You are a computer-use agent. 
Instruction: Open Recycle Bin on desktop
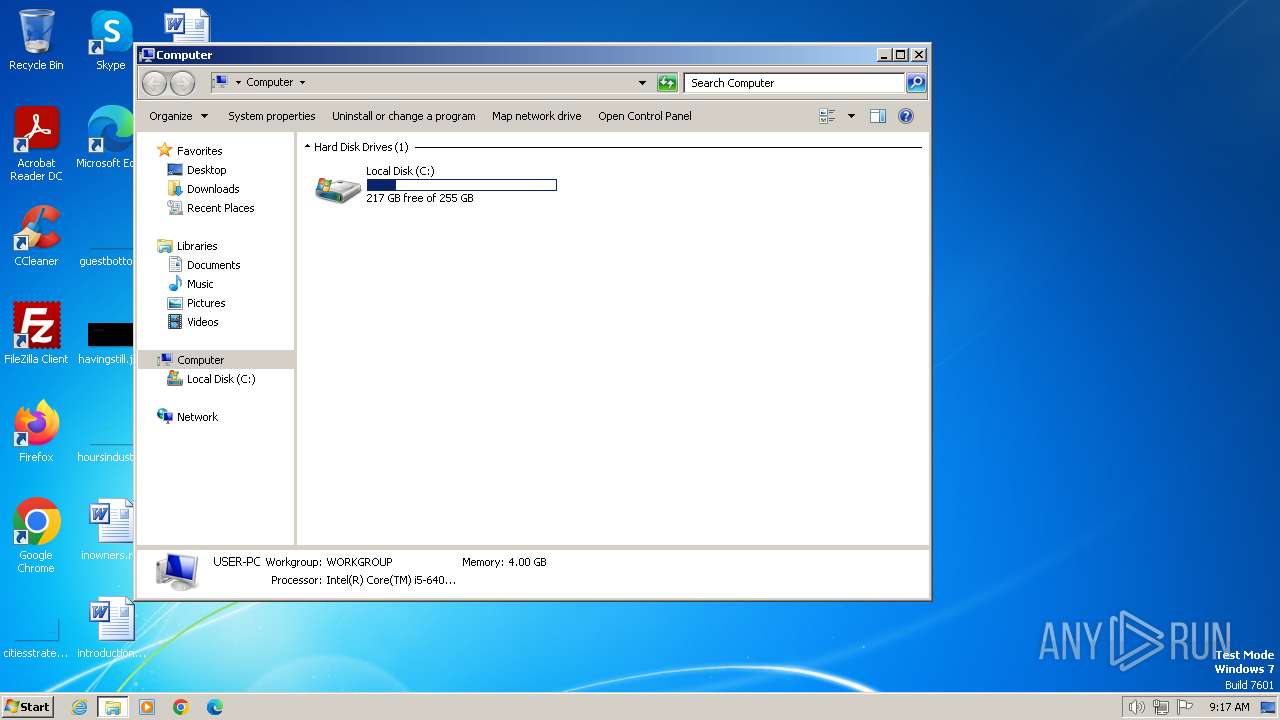36,40
